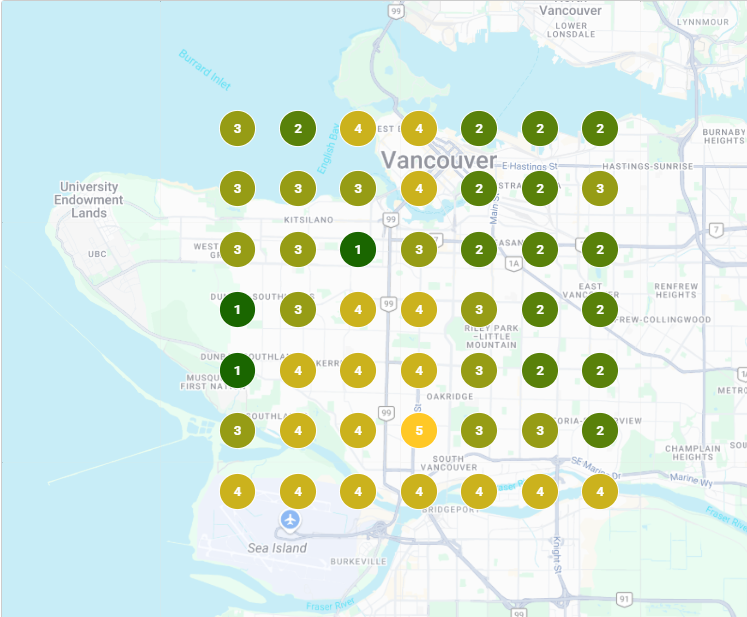Click the LOWER LONSDALE label

(571, 30)
